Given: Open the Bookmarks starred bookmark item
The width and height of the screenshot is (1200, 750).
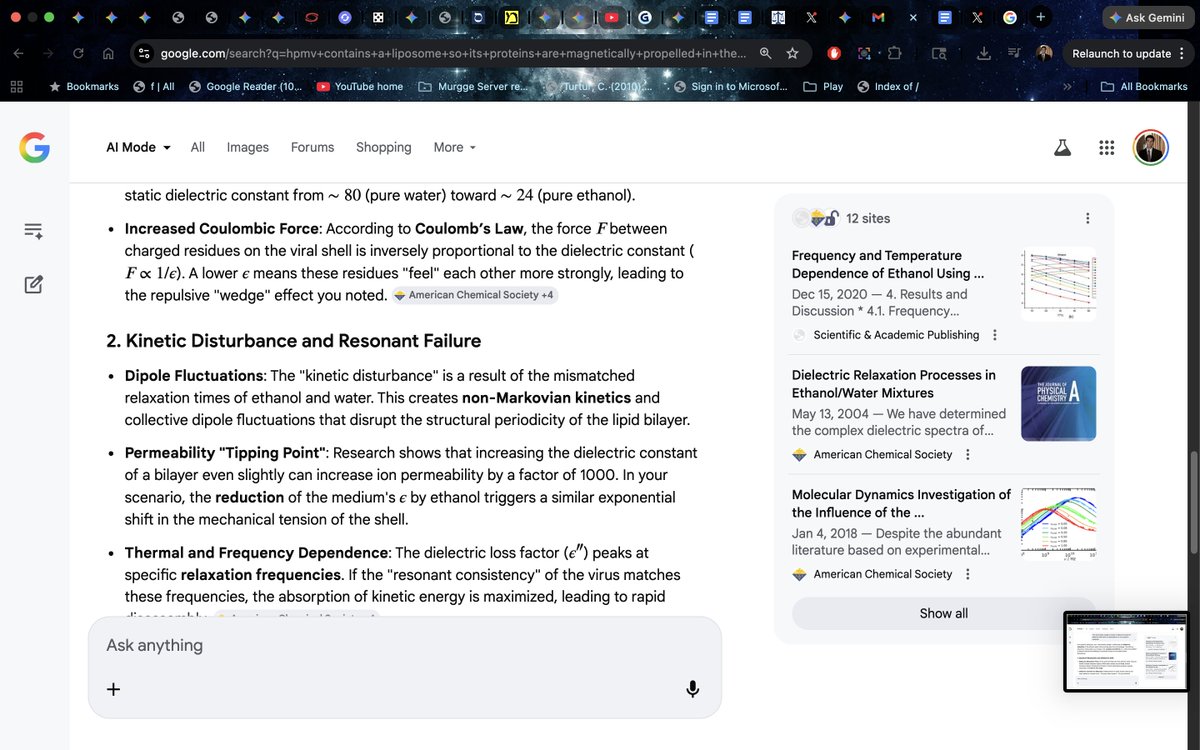Looking at the screenshot, I should point(84,87).
